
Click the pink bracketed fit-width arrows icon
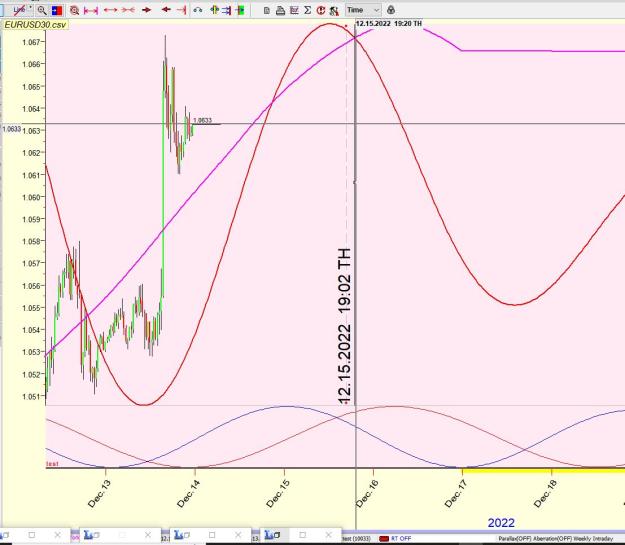tap(91, 10)
